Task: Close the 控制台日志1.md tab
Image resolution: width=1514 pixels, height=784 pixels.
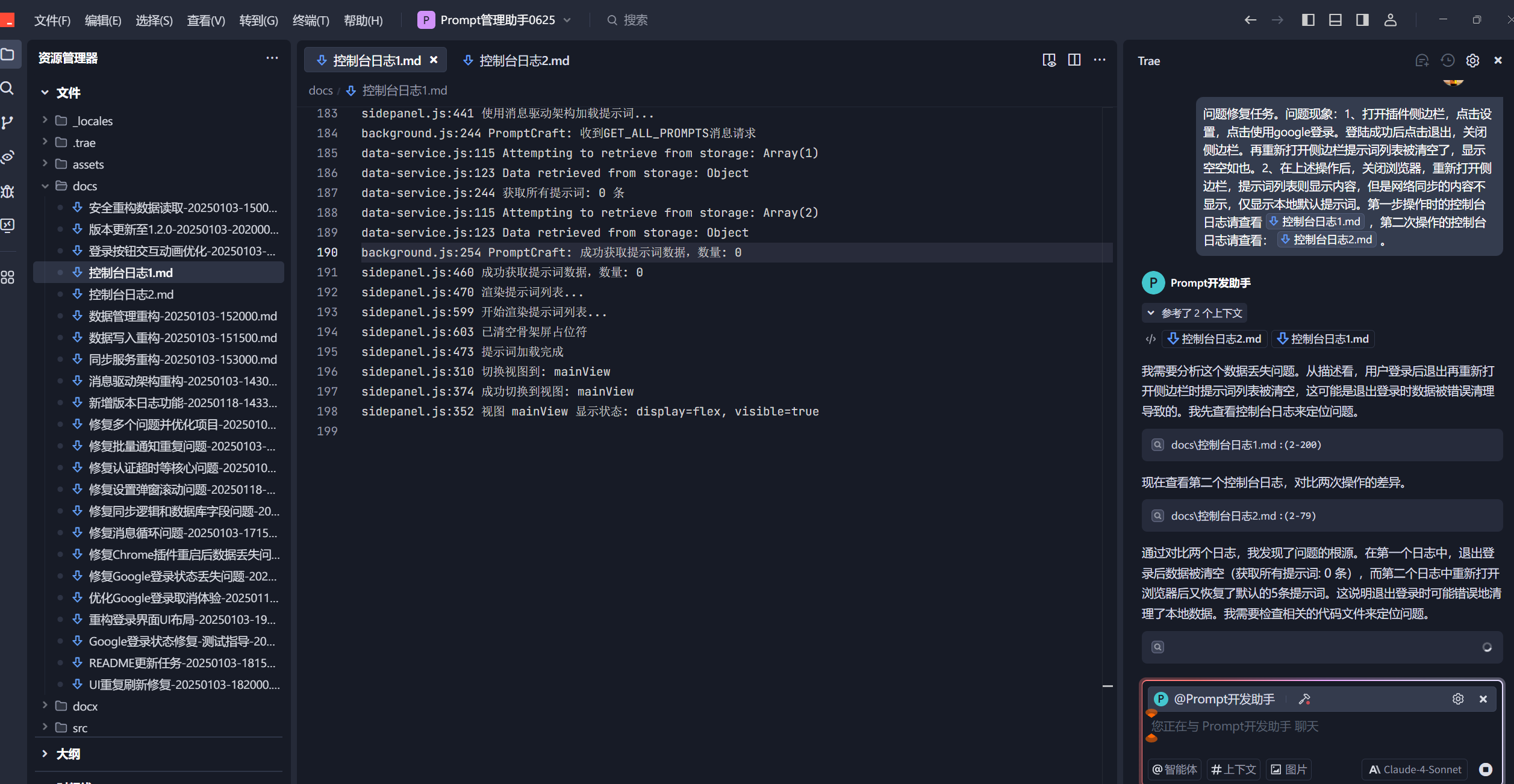Action: [x=434, y=60]
